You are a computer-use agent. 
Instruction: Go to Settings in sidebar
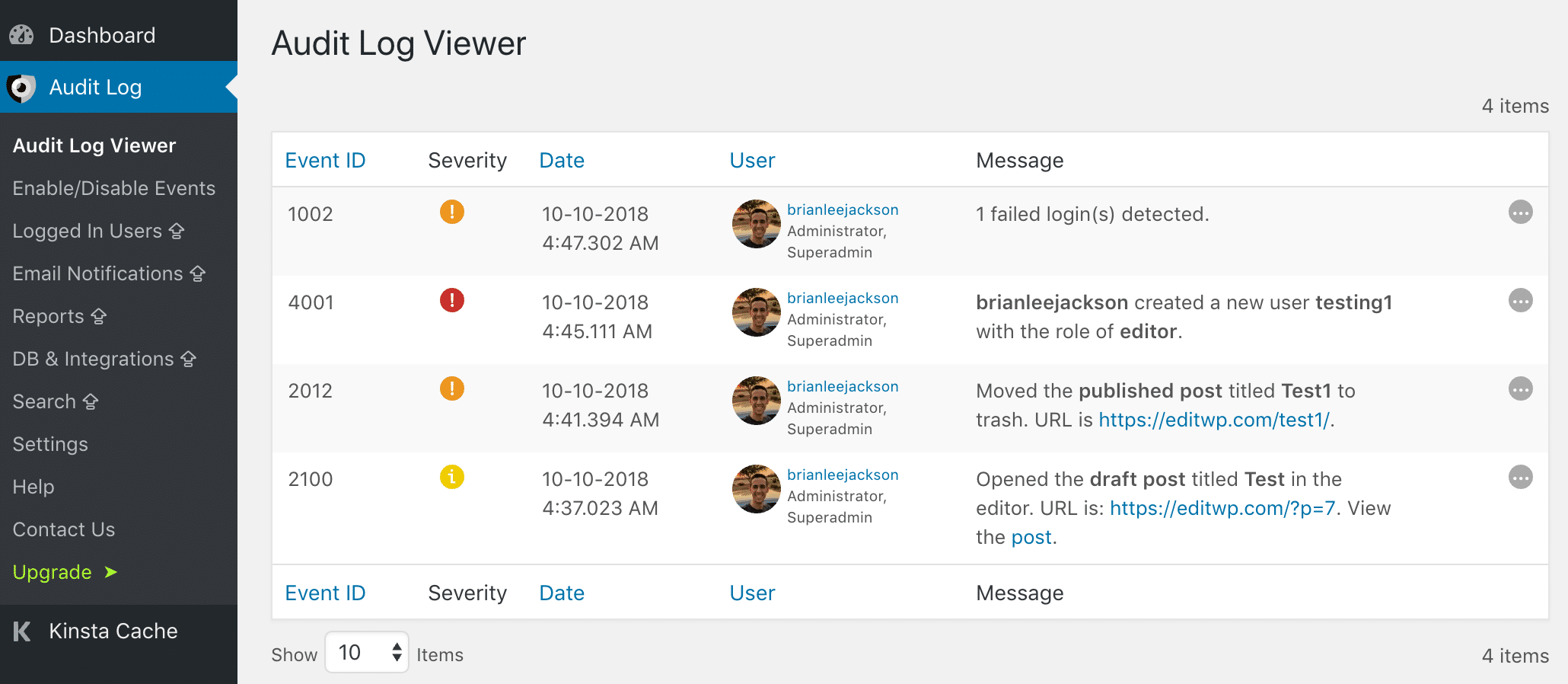click(50, 444)
